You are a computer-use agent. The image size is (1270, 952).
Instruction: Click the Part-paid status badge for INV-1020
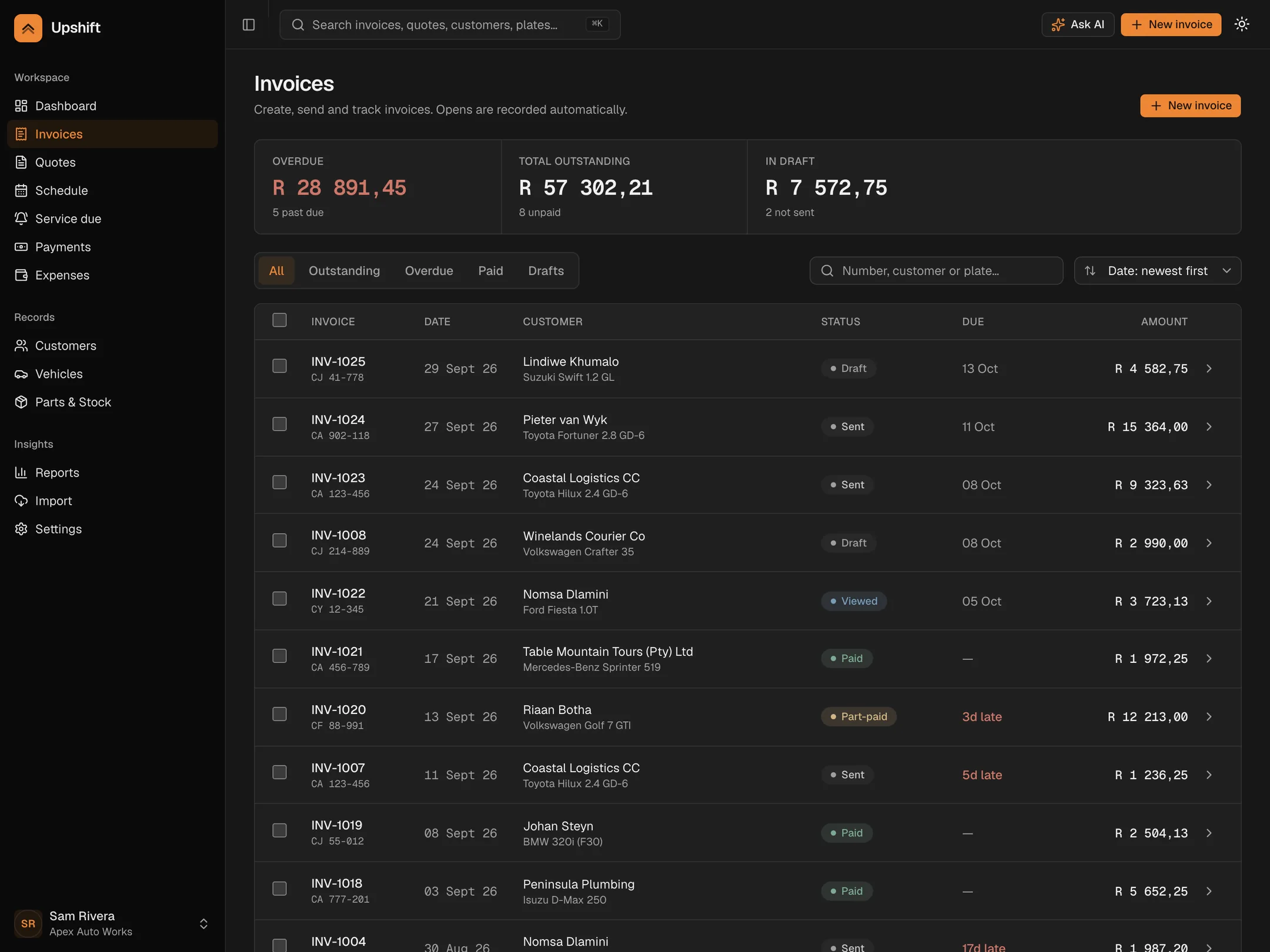pyautogui.click(x=858, y=716)
